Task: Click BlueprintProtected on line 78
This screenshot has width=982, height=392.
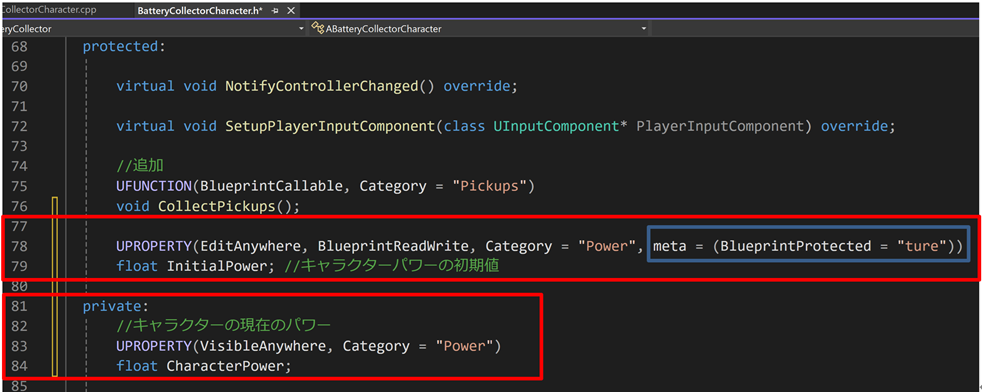Action: (x=795, y=246)
